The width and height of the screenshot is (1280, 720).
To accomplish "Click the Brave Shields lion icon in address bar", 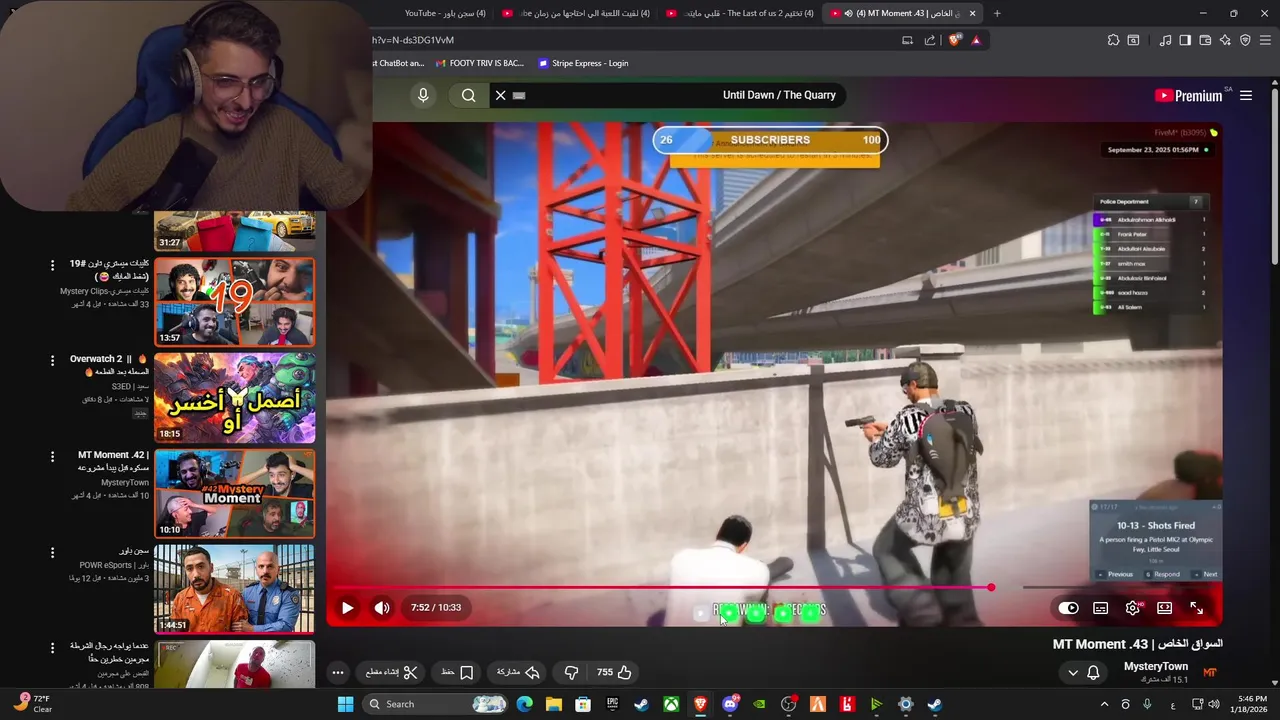I will pos(954,40).
